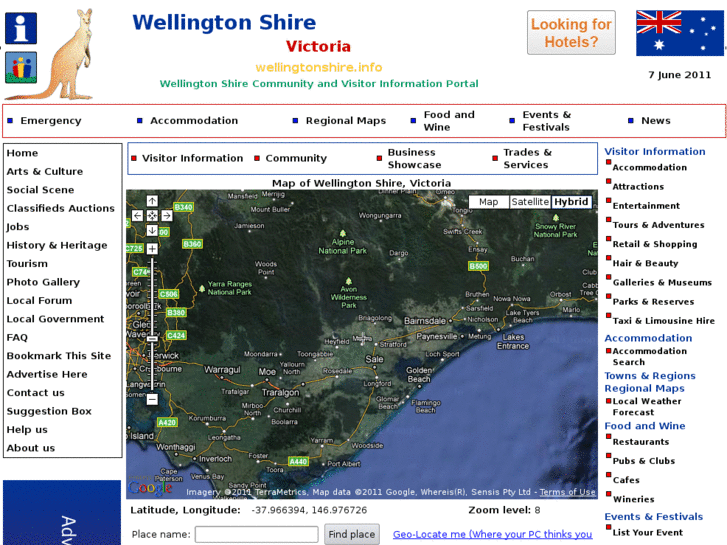Open Photo Gallery in the sidebar

click(43, 282)
